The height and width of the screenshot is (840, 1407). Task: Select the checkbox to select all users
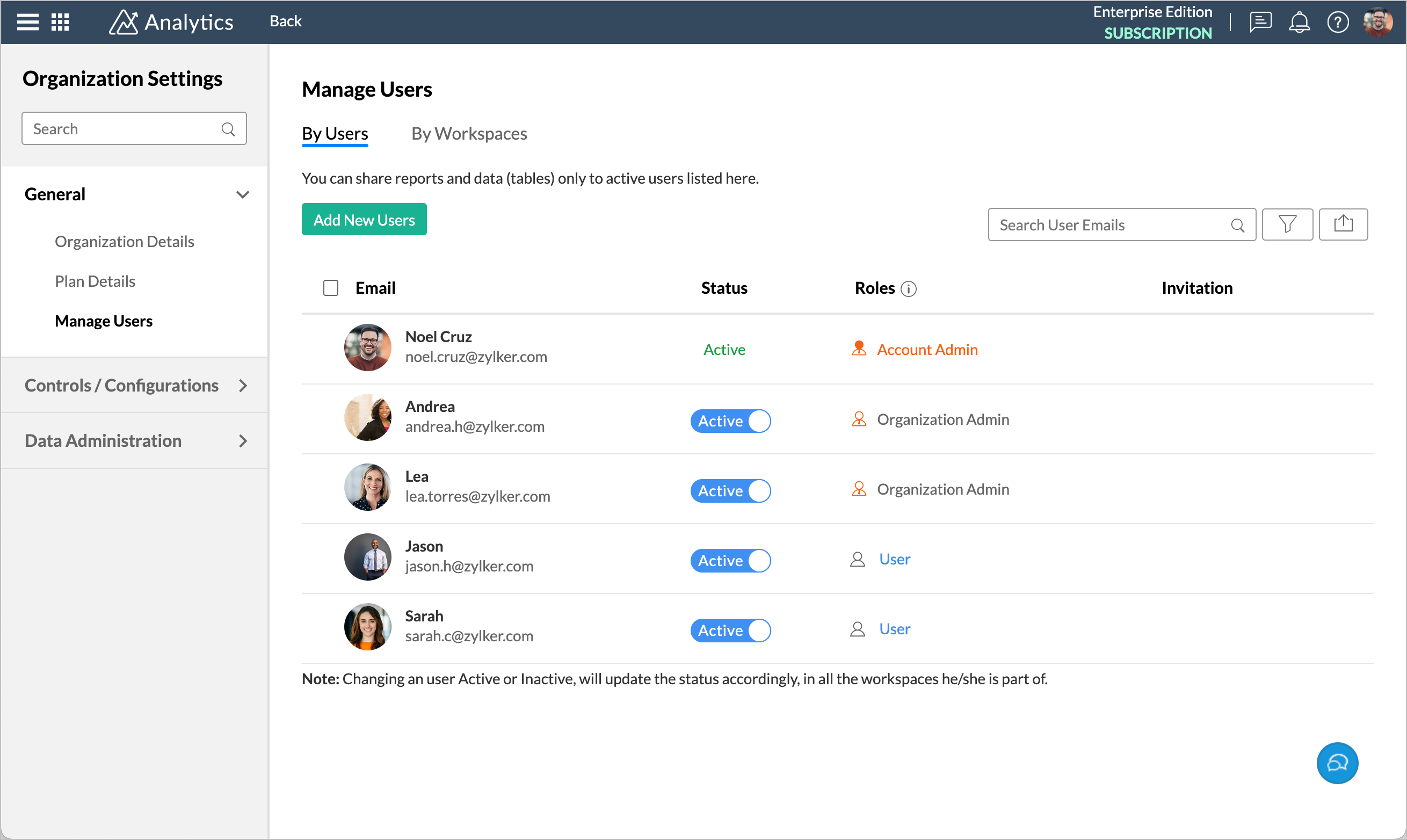click(x=331, y=288)
